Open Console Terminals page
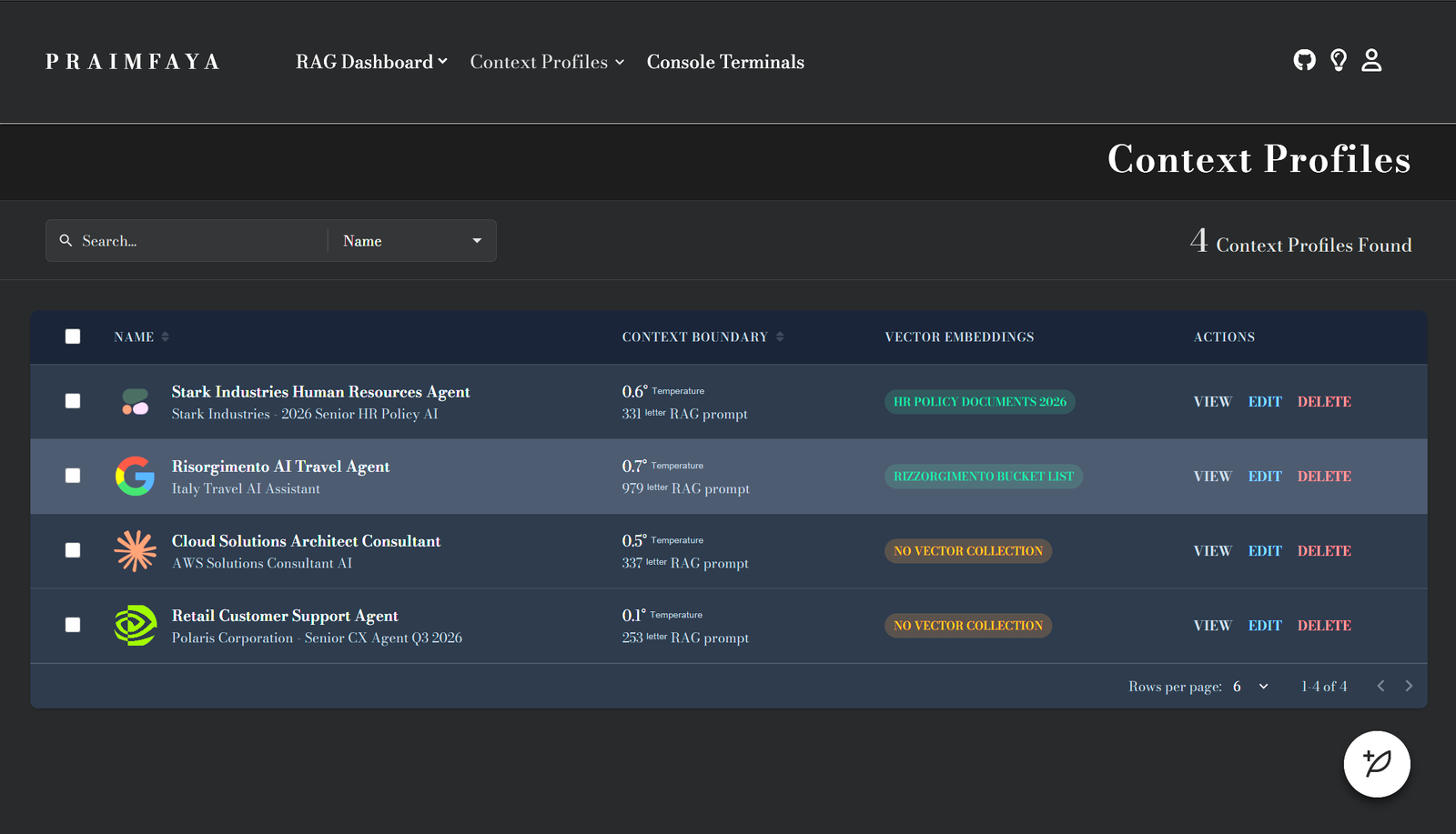Screen dimensions: 1456x834 (725, 62)
